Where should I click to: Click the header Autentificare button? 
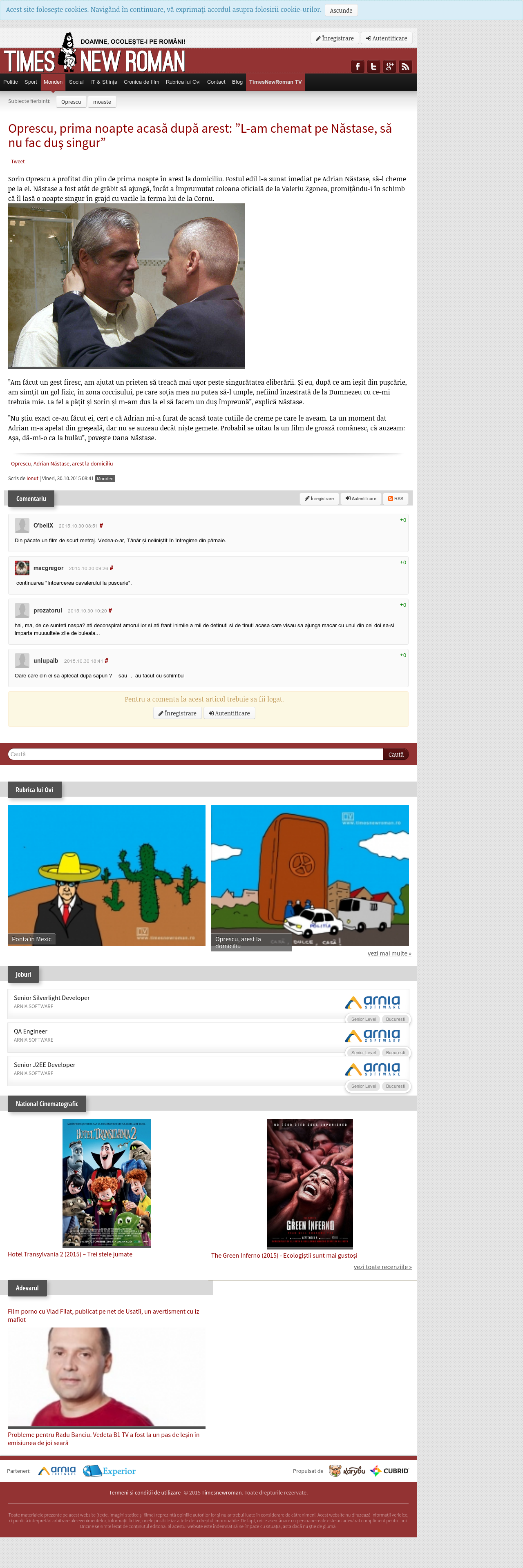387,38
